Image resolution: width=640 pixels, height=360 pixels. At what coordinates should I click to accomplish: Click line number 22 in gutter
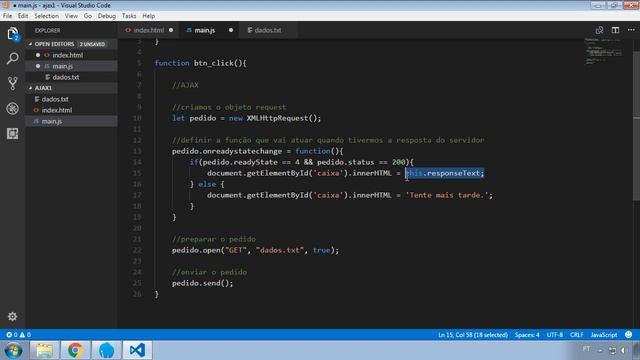click(137, 250)
